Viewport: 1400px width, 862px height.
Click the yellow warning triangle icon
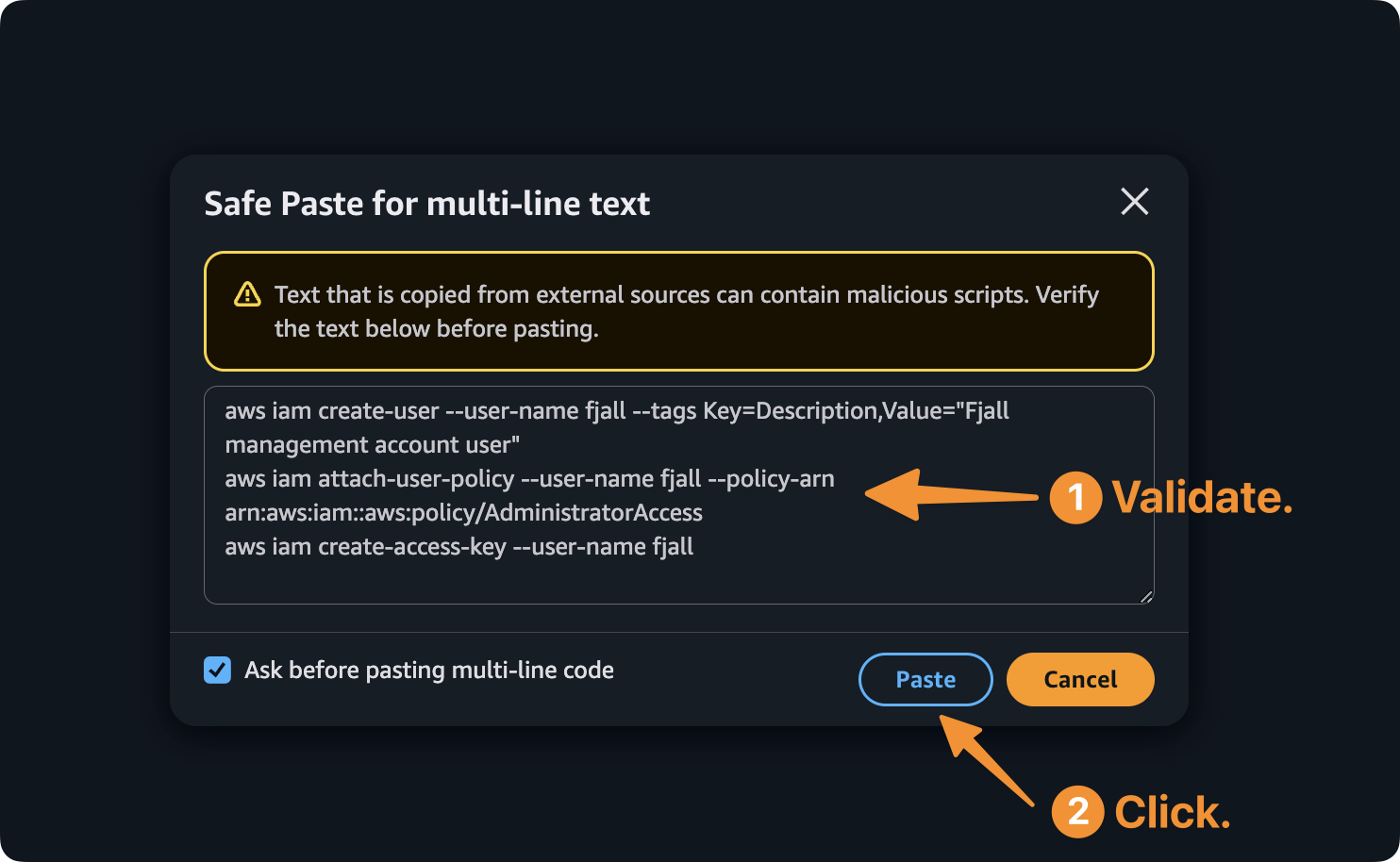click(247, 294)
